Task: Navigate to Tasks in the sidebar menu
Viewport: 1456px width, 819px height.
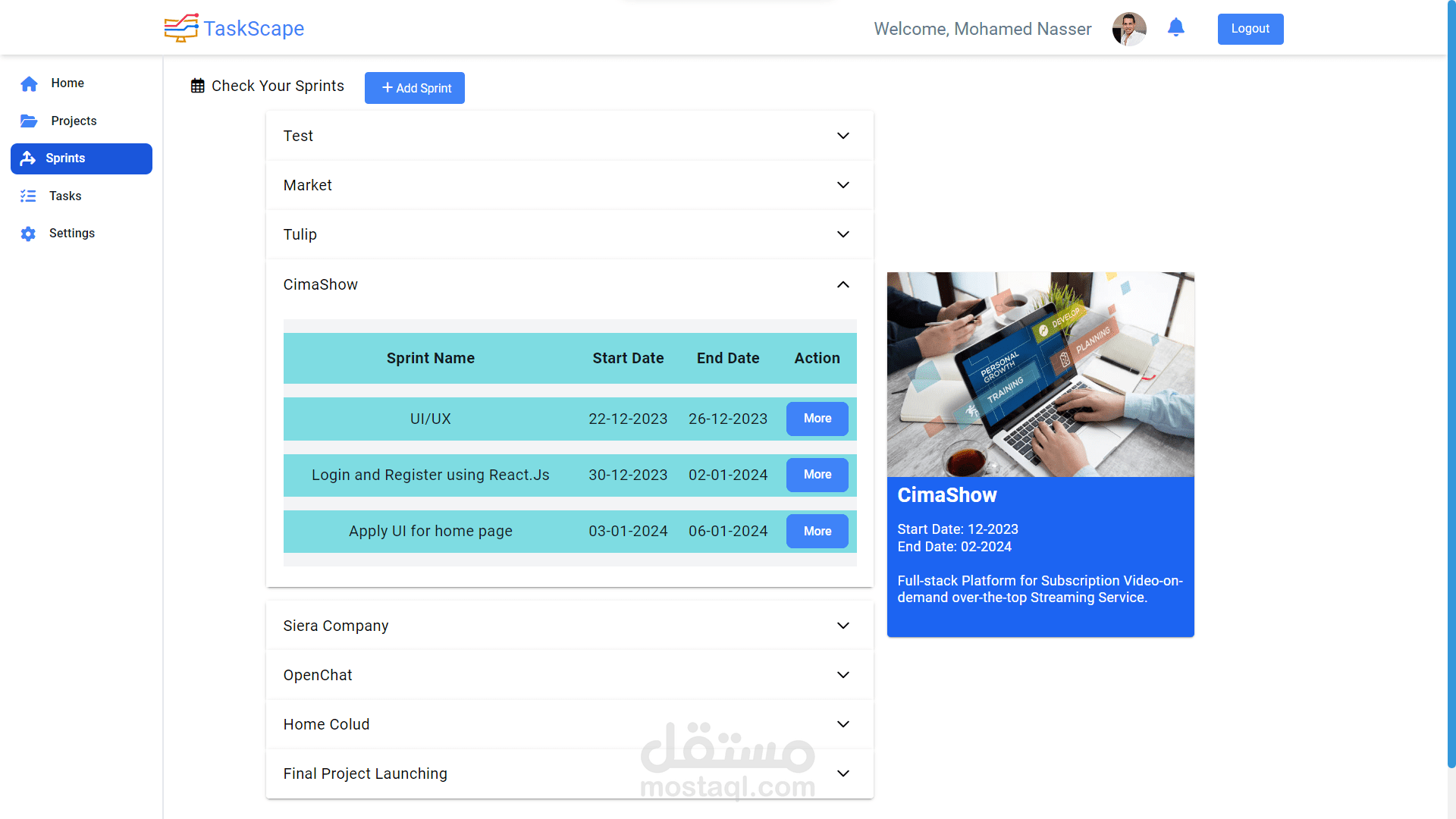Action: (x=65, y=196)
